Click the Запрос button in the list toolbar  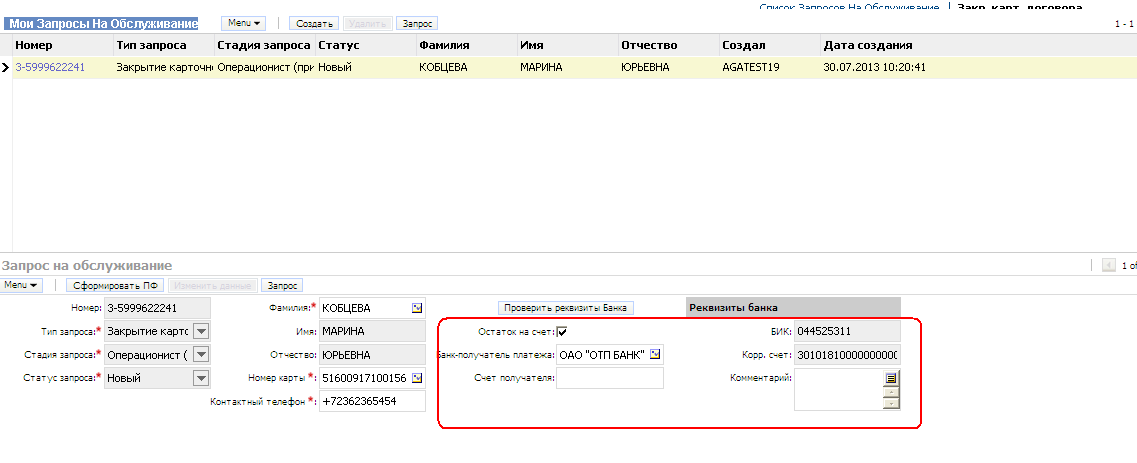pos(417,23)
